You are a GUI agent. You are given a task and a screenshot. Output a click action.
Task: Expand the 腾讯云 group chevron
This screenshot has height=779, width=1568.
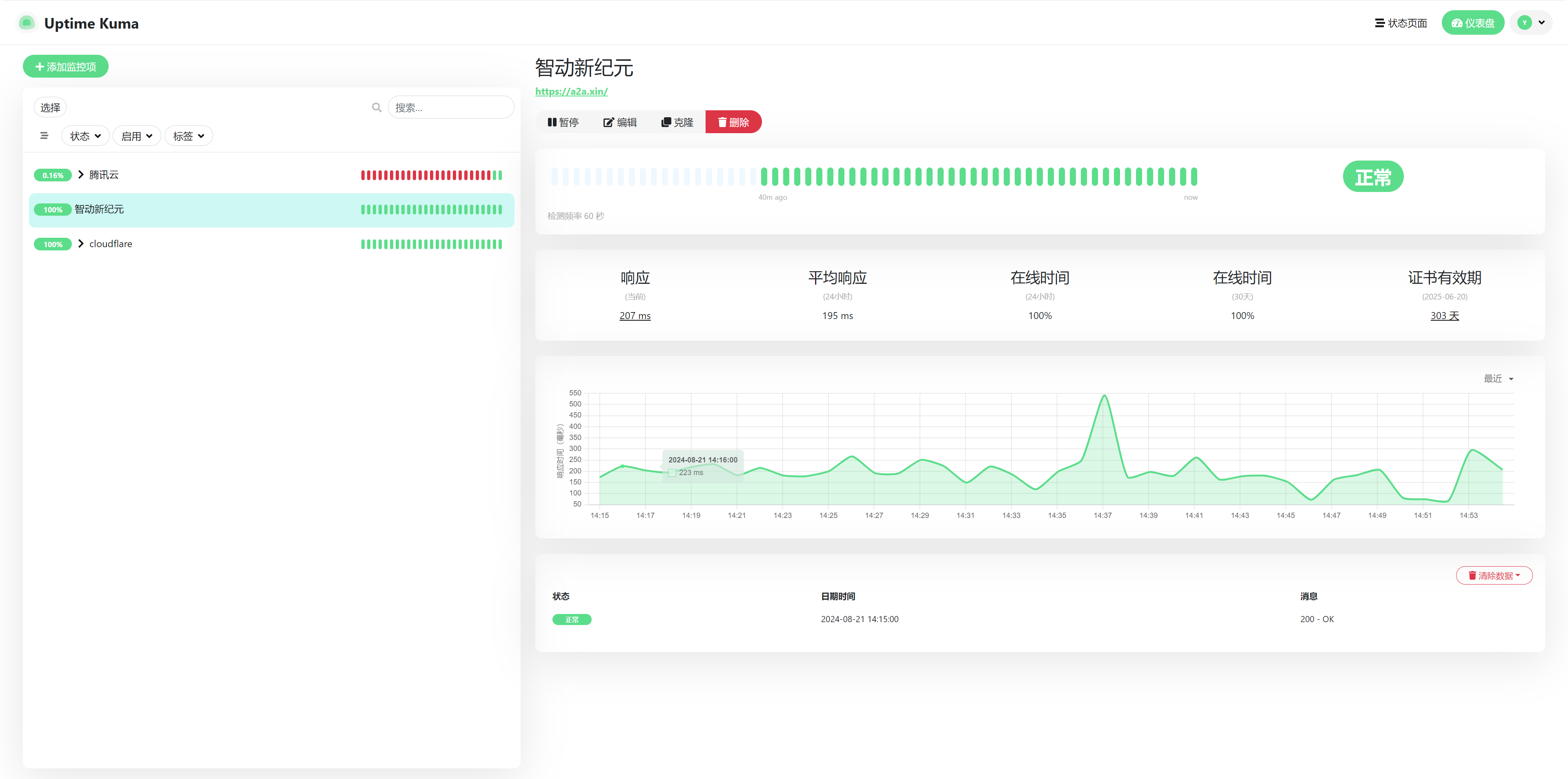[81, 175]
